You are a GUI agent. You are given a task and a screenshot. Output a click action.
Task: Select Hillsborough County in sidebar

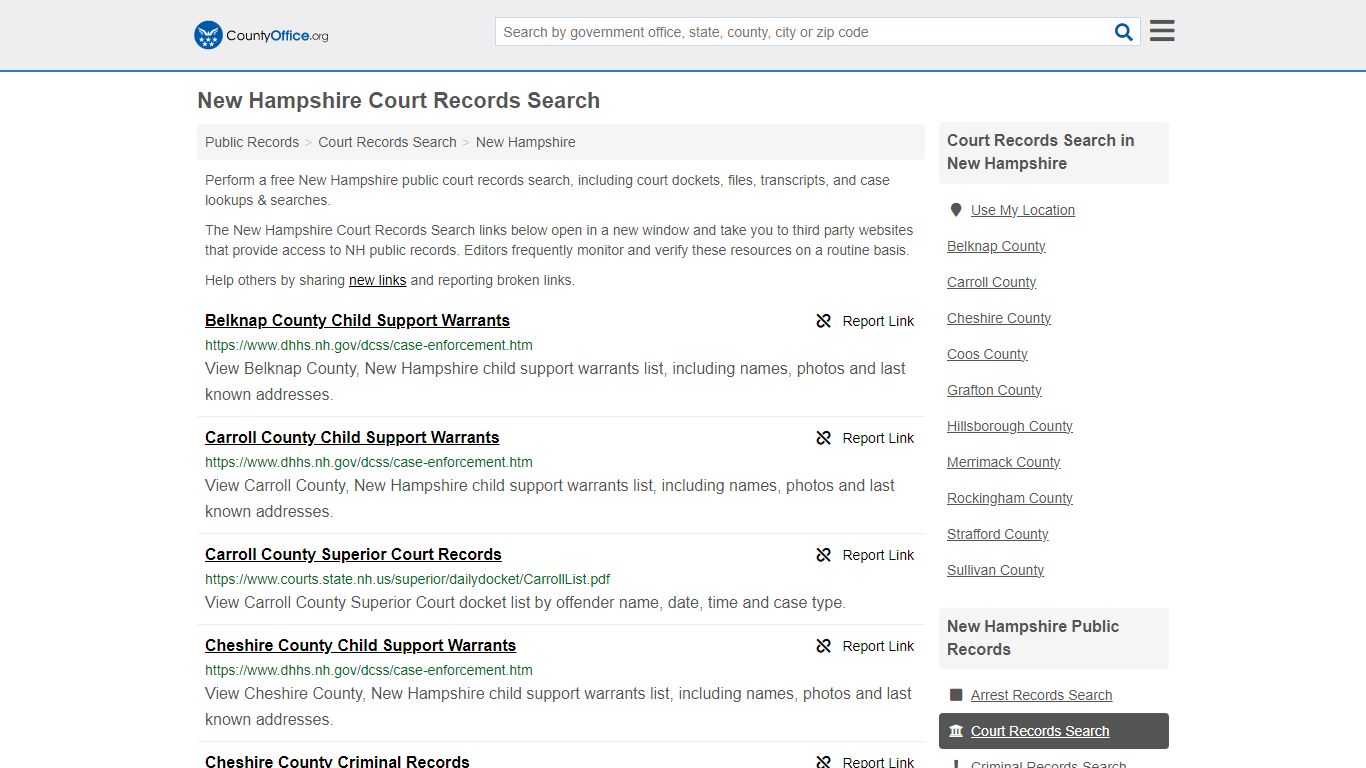click(x=1010, y=426)
